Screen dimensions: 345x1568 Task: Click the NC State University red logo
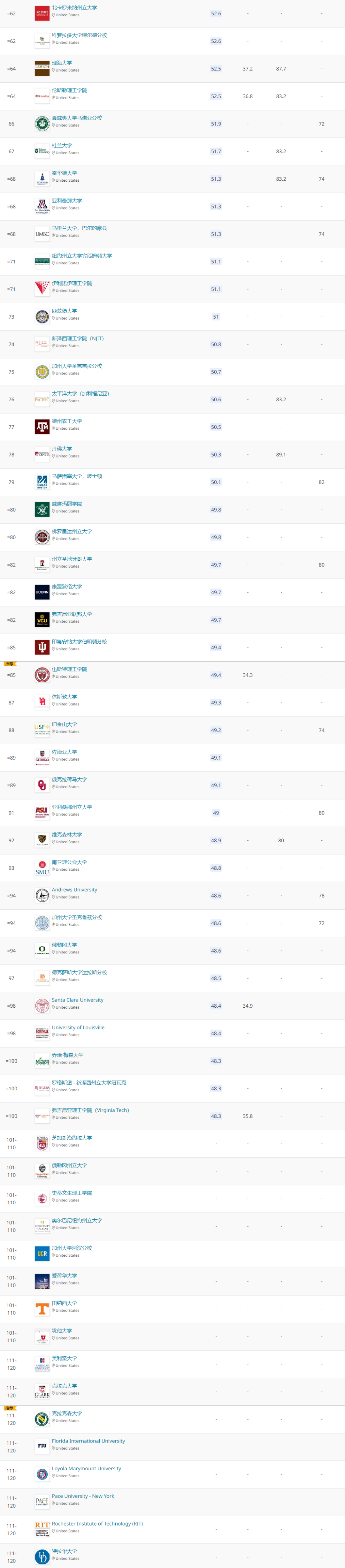(42, 13)
